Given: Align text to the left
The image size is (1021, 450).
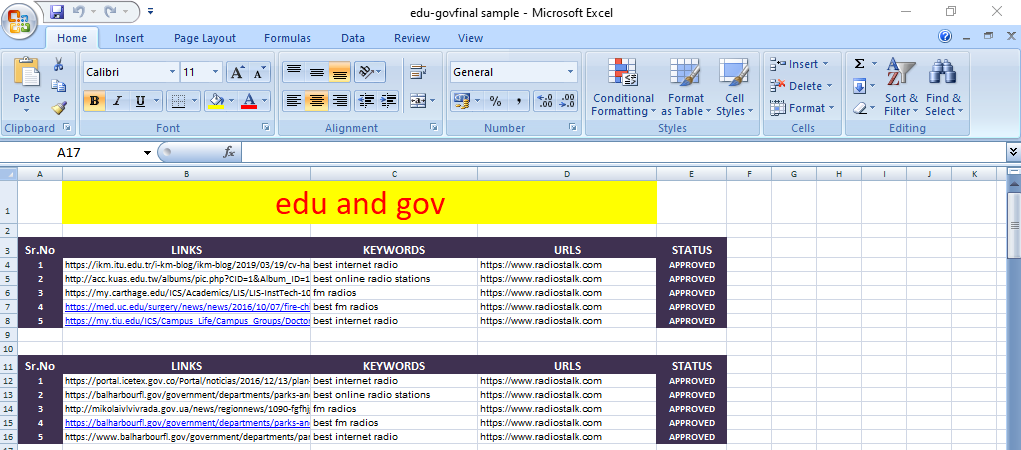Looking at the screenshot, I should click(294, 101).
